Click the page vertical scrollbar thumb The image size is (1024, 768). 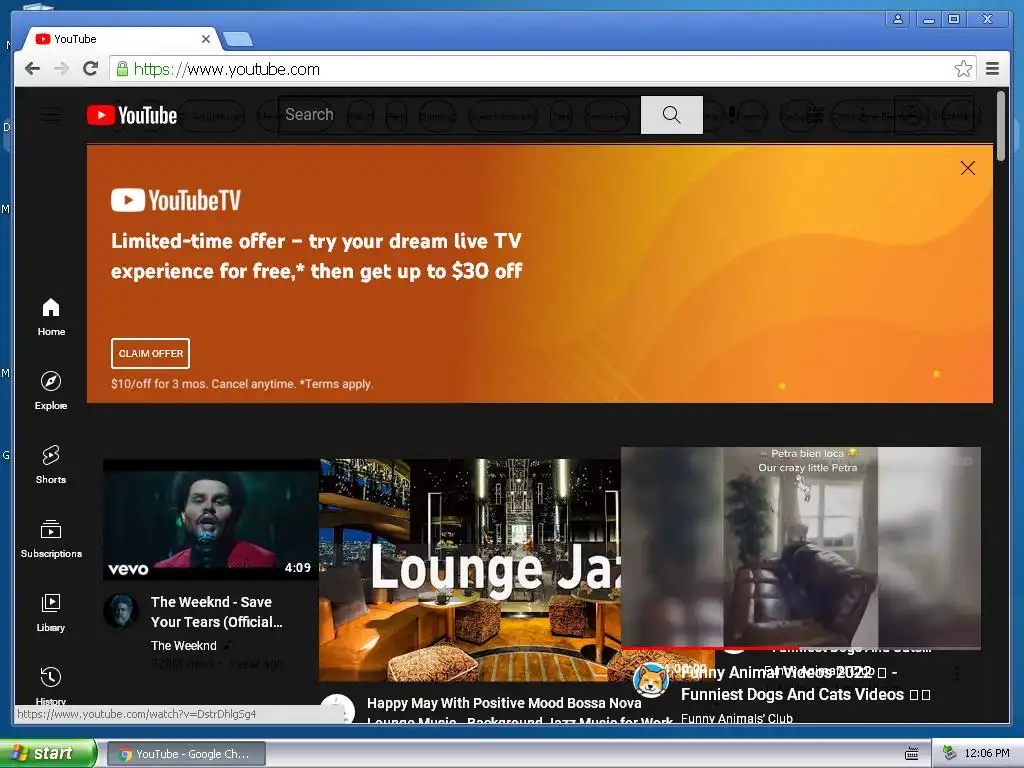tap(1000, 126)
